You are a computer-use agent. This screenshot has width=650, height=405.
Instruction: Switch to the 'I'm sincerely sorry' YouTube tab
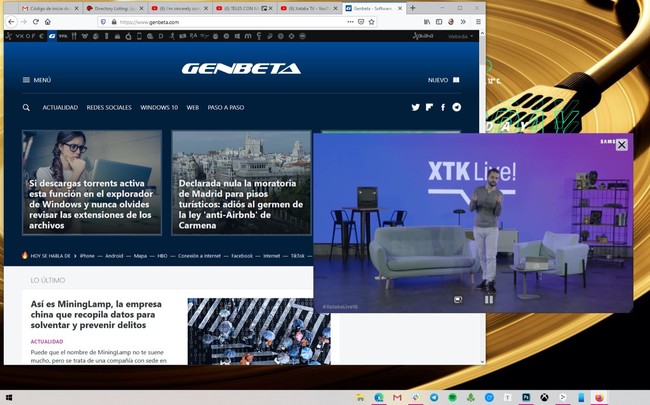(179, 8)
